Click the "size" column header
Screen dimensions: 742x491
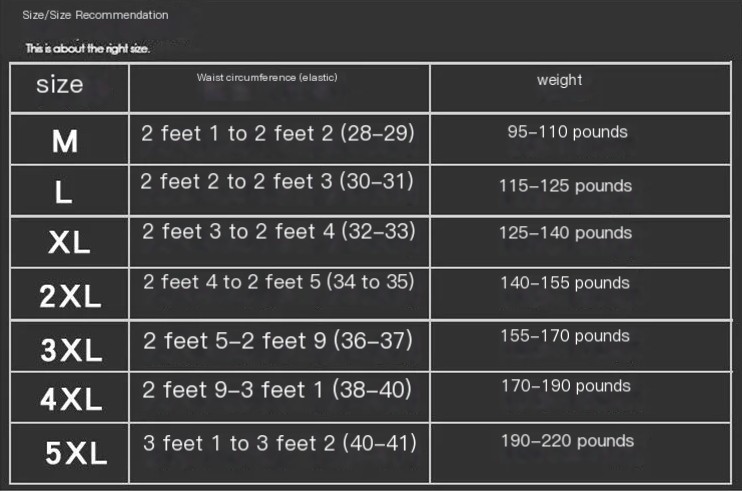60,84
